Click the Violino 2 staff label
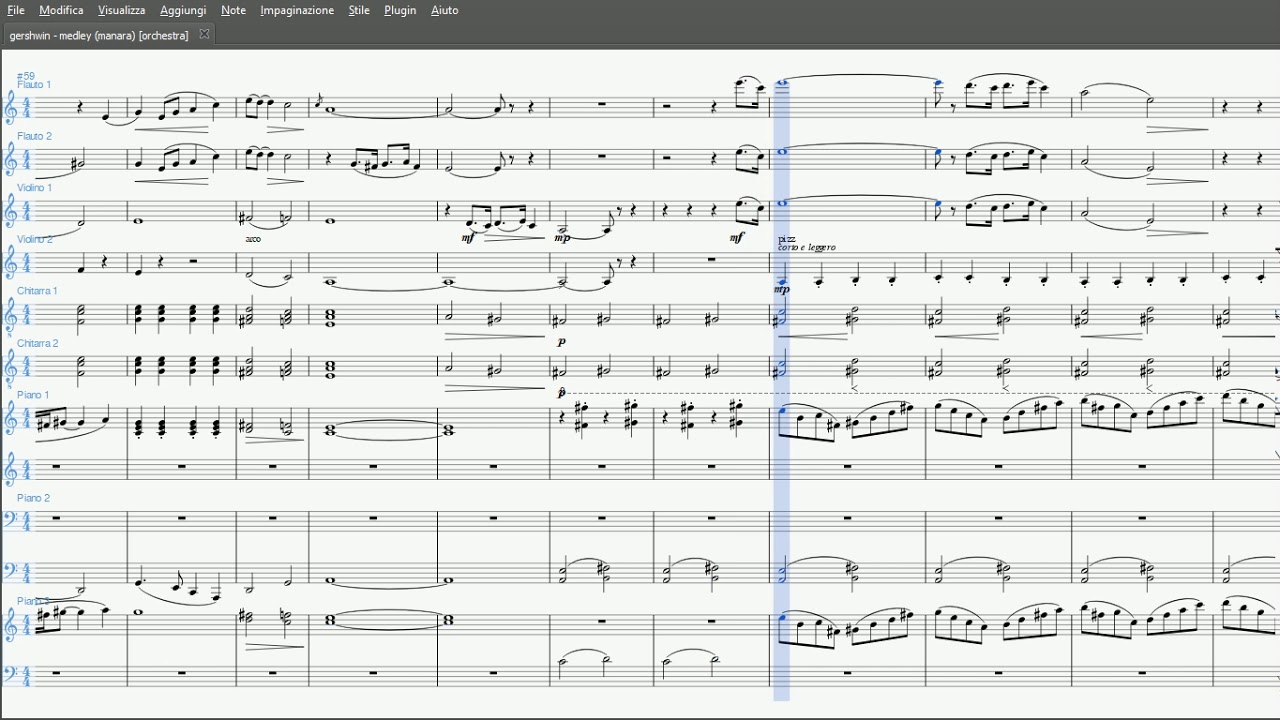 click(x=34, y=240)
